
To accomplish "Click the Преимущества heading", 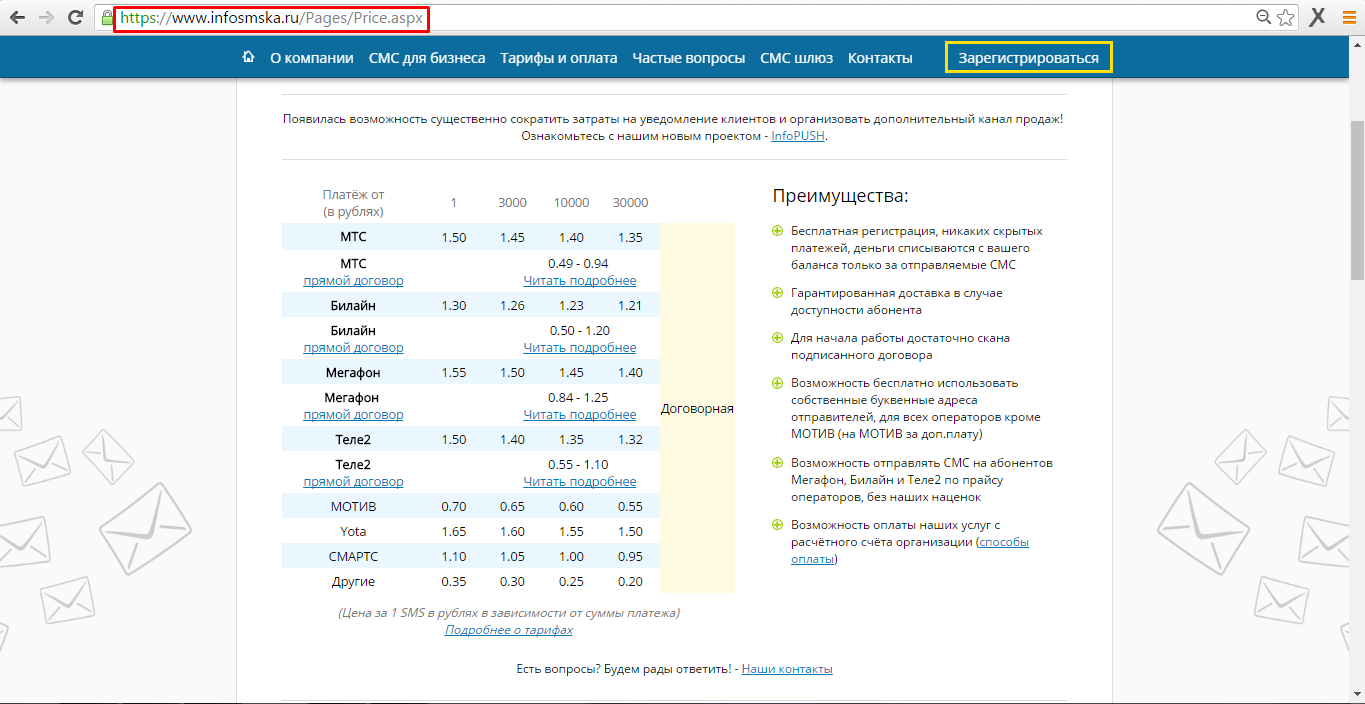I will [840, 196].
